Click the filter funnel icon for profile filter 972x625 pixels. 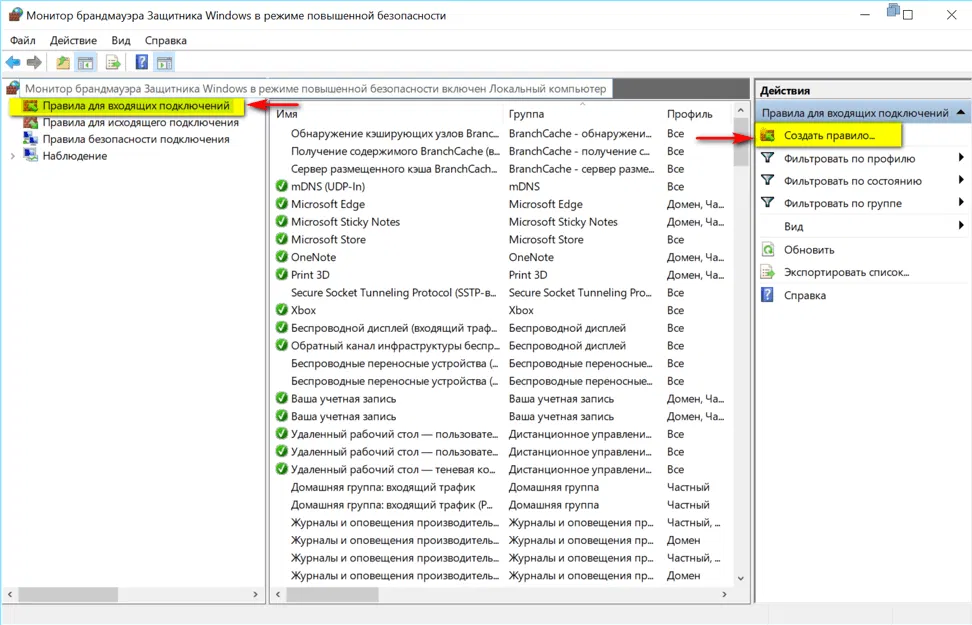click(767, 158)
